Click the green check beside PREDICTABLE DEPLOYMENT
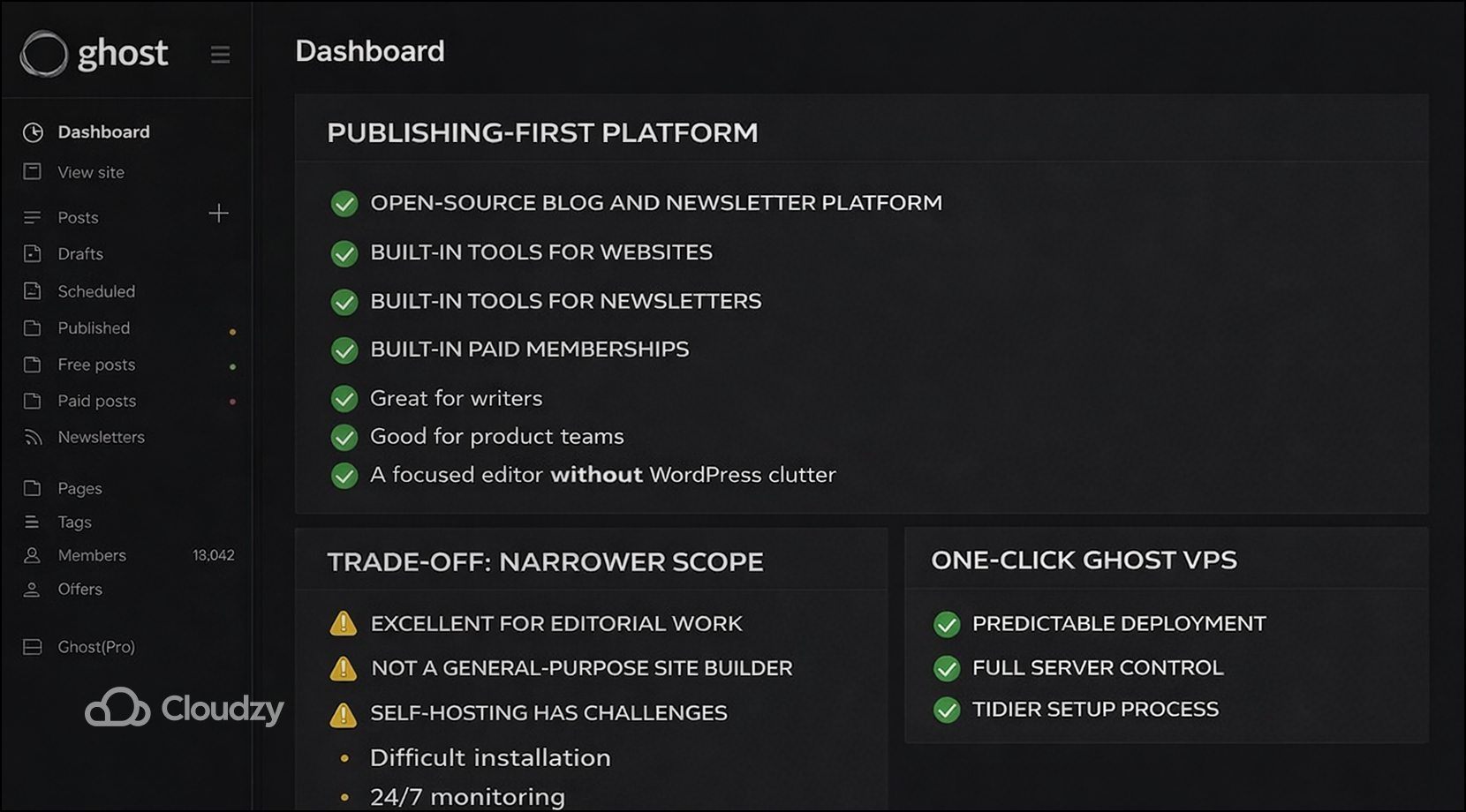Screen dimensions: 1466x812 tap(946, 624)
